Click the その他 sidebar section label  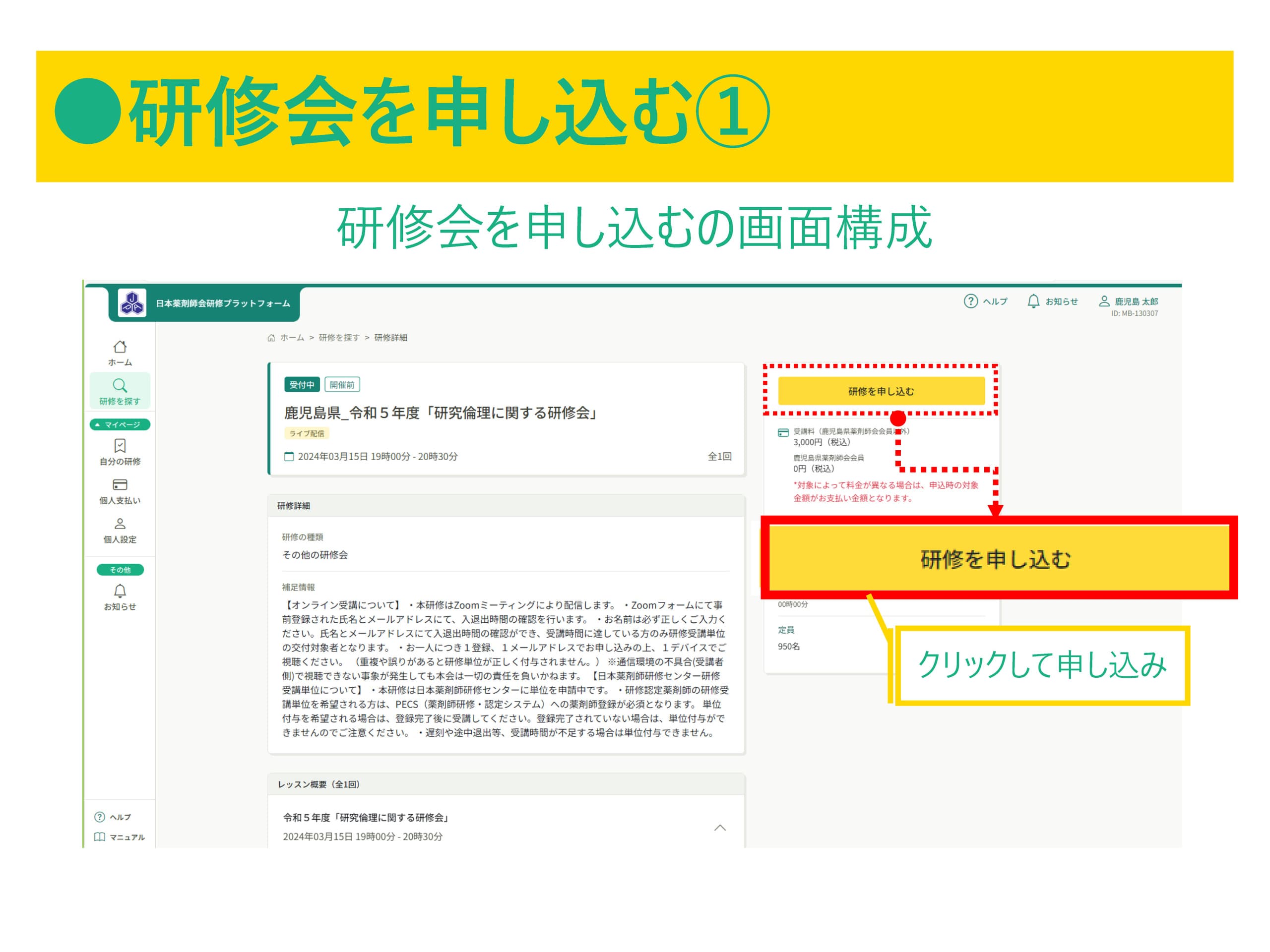120,570
